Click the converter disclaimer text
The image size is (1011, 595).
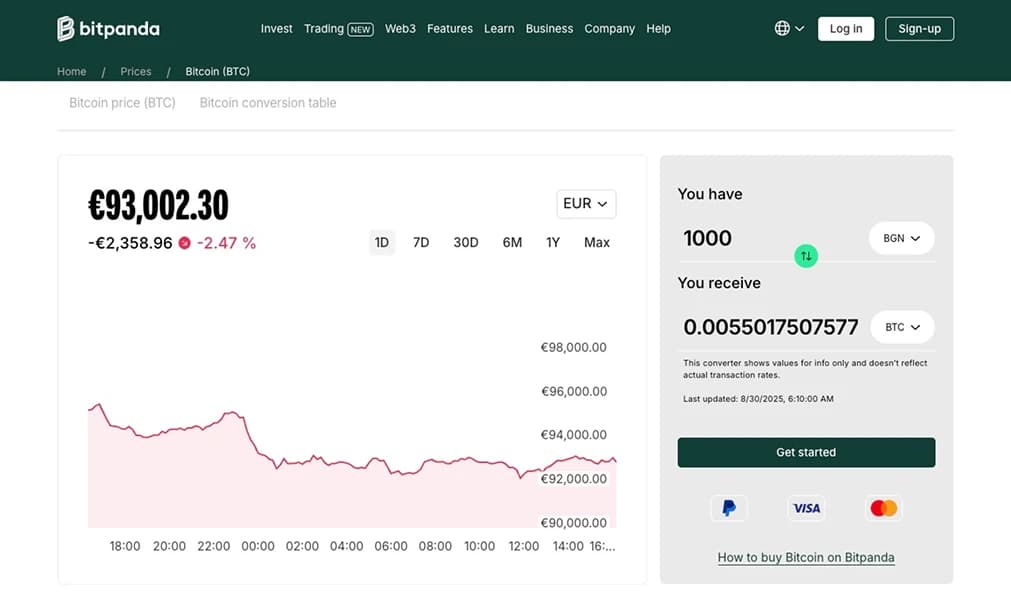(805, 369)
